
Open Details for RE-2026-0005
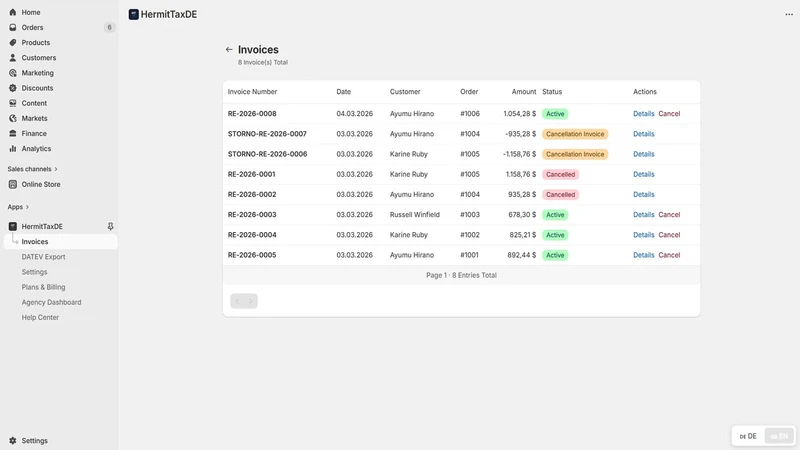point(643,255)
